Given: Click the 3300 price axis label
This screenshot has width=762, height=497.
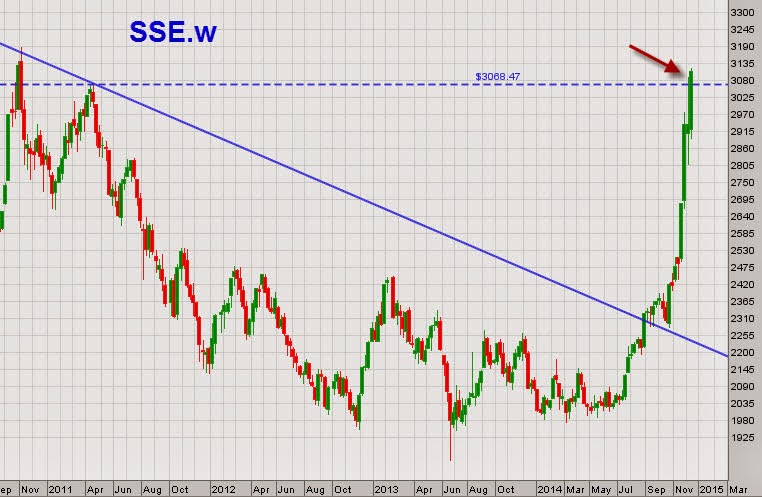Looking at the screenshot, I should (x=743, y=13).
